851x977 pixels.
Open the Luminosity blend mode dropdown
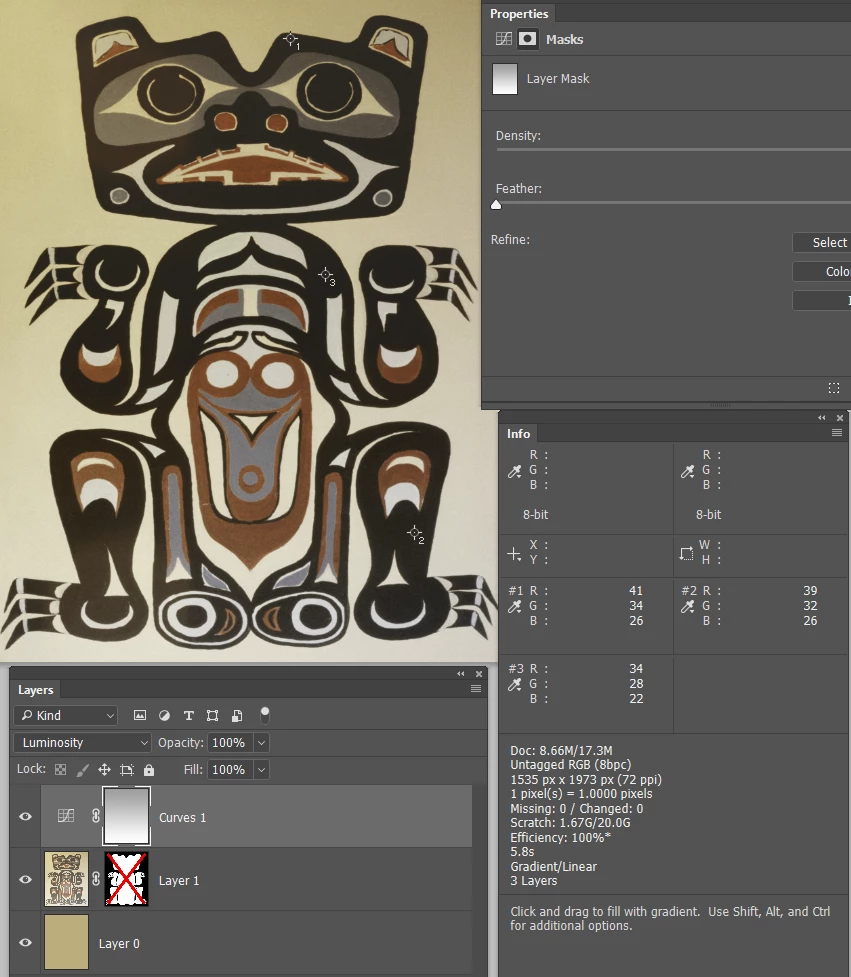(82, 743)
